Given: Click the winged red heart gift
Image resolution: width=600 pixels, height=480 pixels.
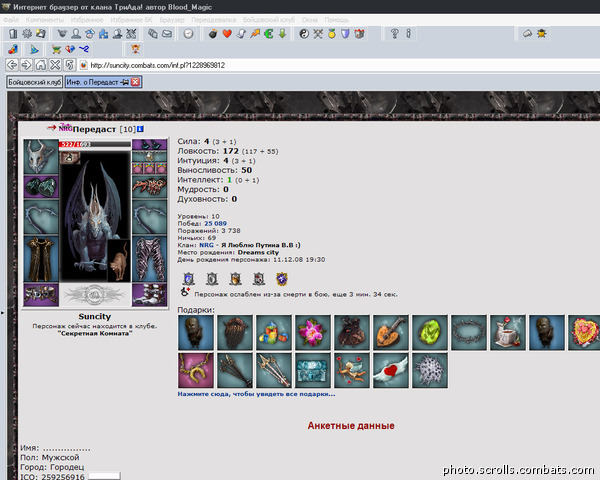Looking at the screenshot, I should click(390, 371).
